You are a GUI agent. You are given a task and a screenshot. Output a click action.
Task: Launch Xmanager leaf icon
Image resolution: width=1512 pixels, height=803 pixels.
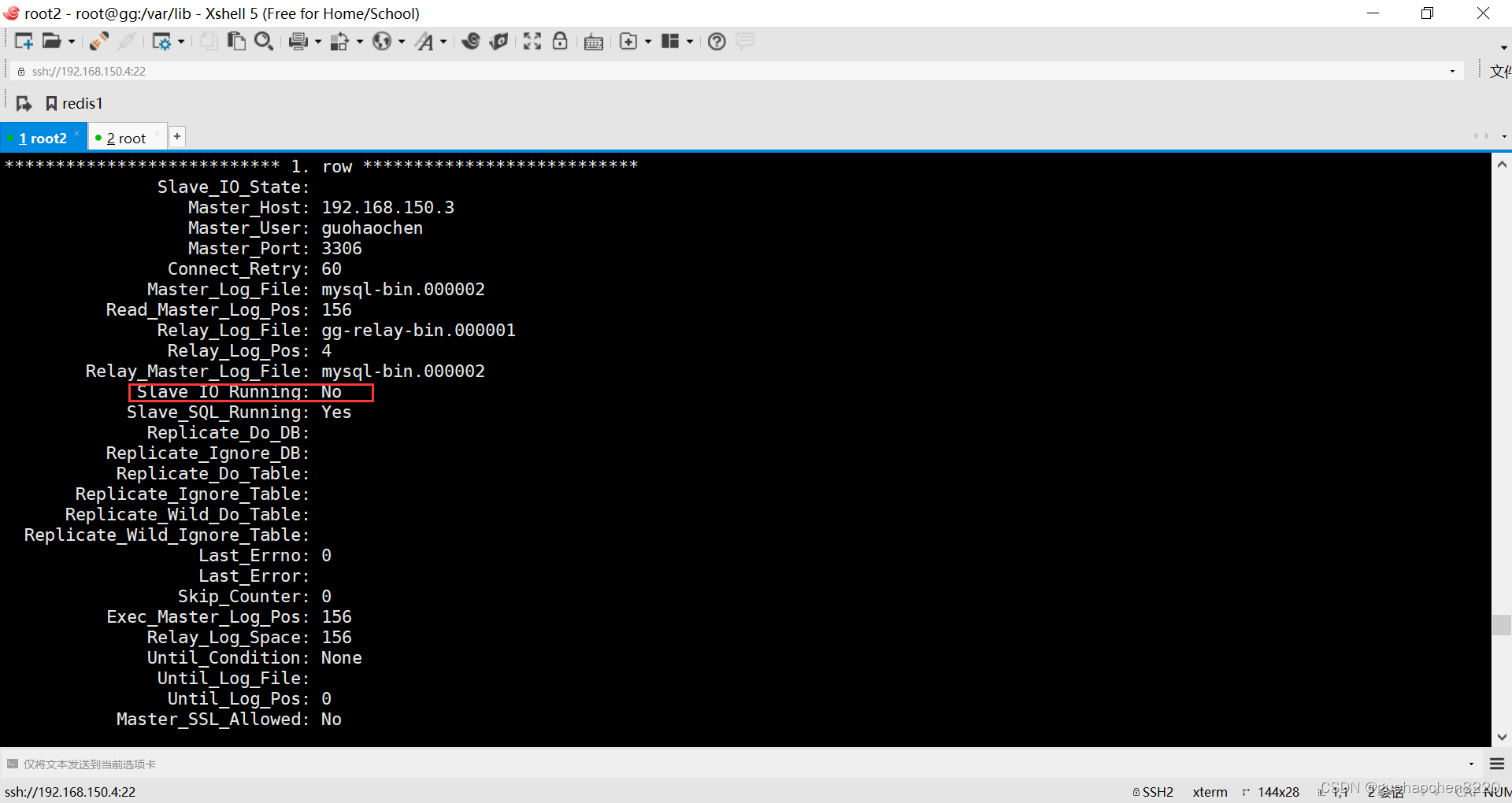(x=498, y=41)
